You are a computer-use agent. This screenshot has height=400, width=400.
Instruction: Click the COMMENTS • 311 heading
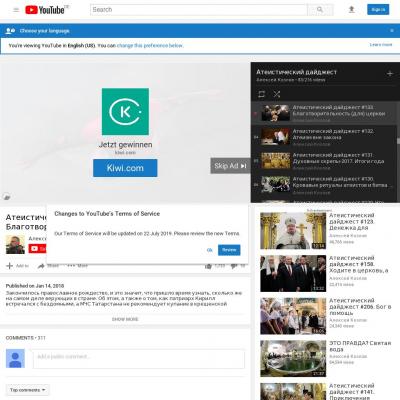click(x=25, y=338)
